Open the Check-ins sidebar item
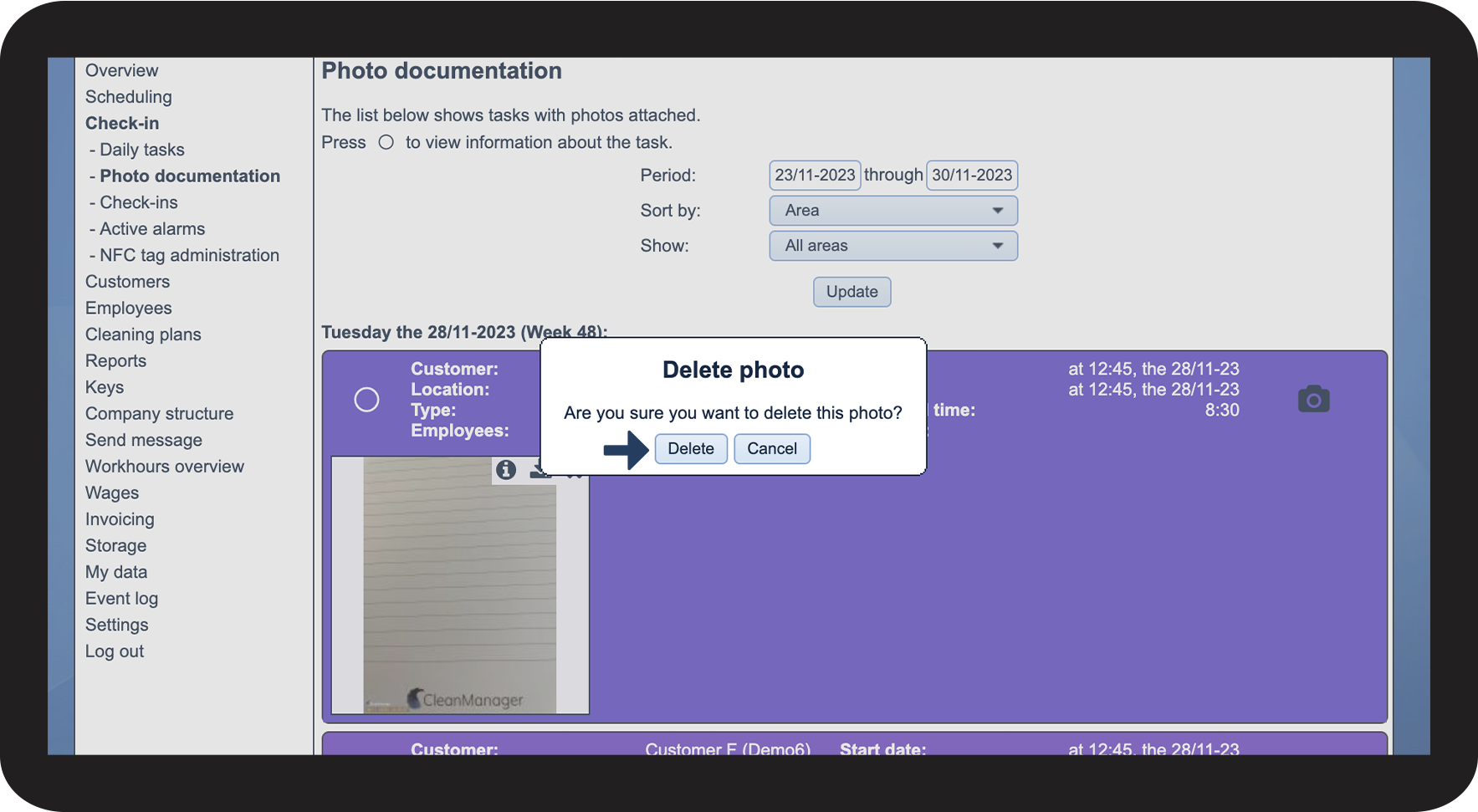1478x812 pixels. [139, 202]
